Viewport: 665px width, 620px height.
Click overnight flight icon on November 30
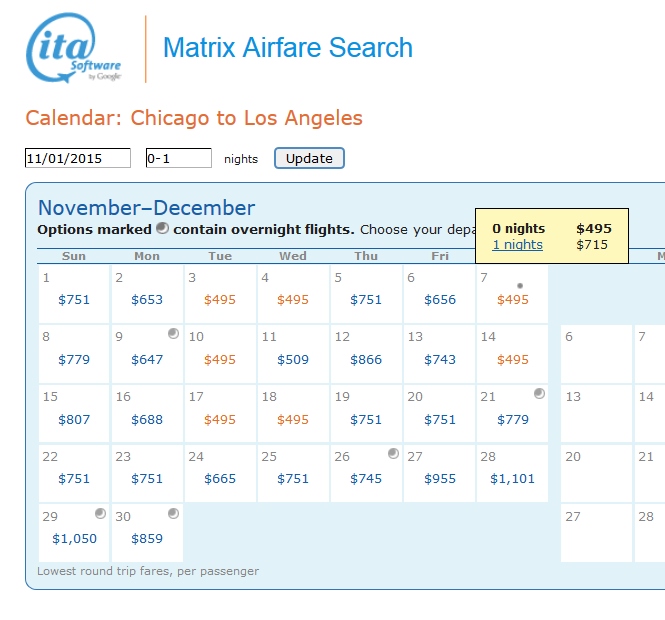point(173,514)
